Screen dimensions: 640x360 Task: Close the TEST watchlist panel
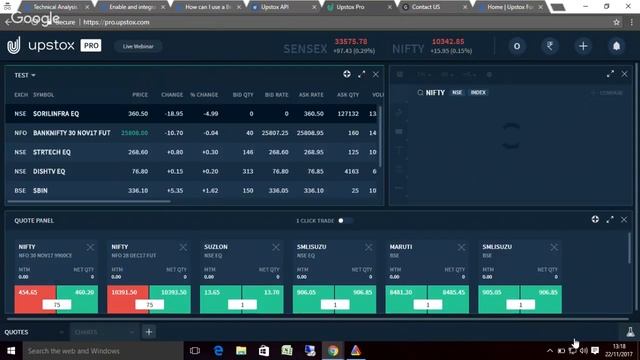(x=376, y=74)
